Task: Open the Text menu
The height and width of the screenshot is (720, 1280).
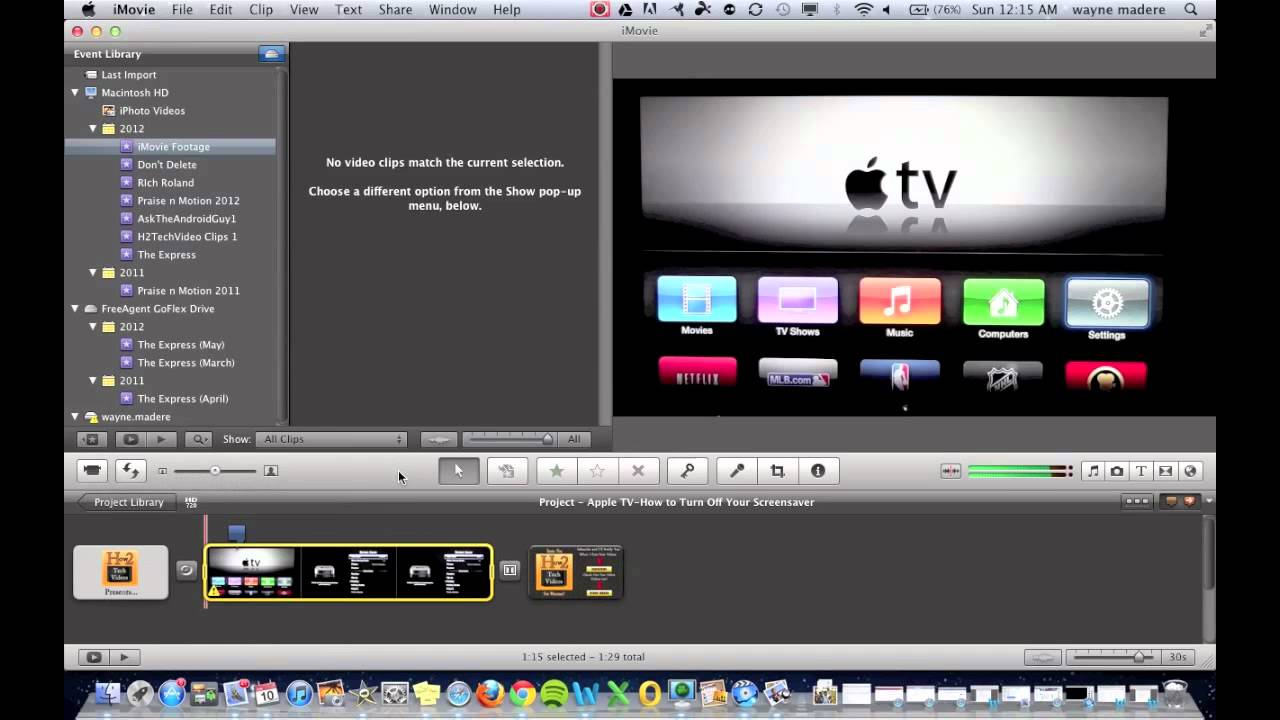Action: tap(348, 9)
